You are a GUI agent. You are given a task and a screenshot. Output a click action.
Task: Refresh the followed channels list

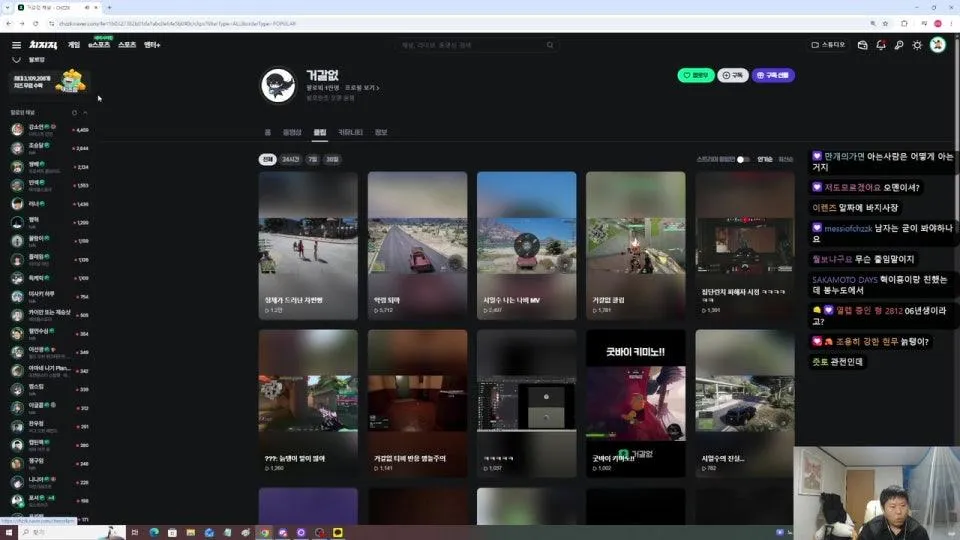pos(74,113)
